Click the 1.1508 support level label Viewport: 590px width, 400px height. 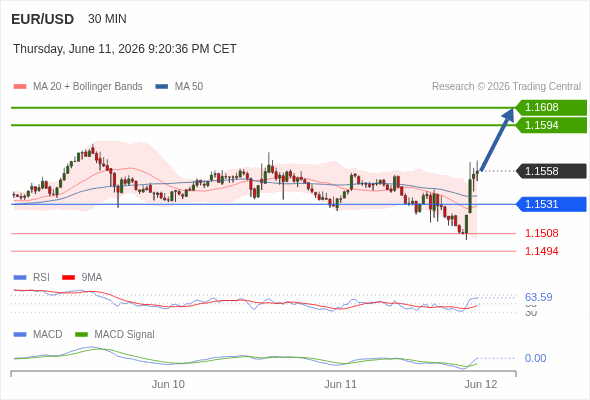(x=542, y=233)
